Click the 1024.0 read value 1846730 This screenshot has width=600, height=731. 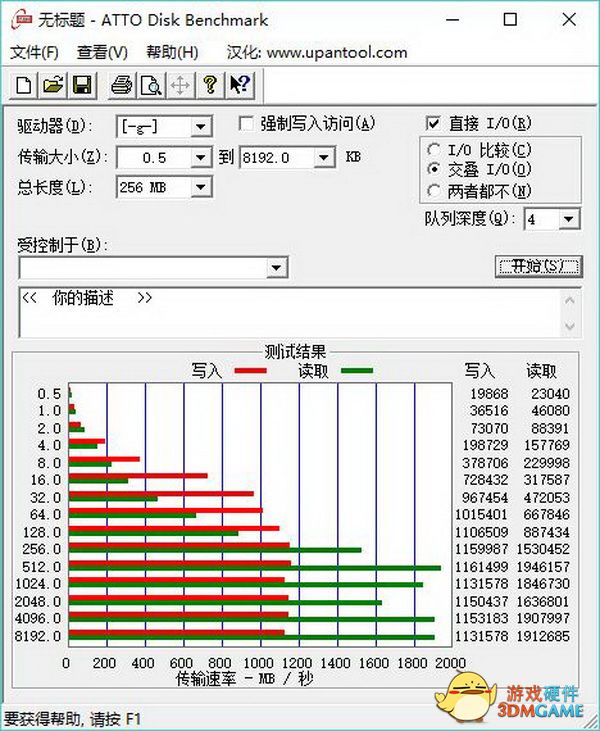point(543,584)
